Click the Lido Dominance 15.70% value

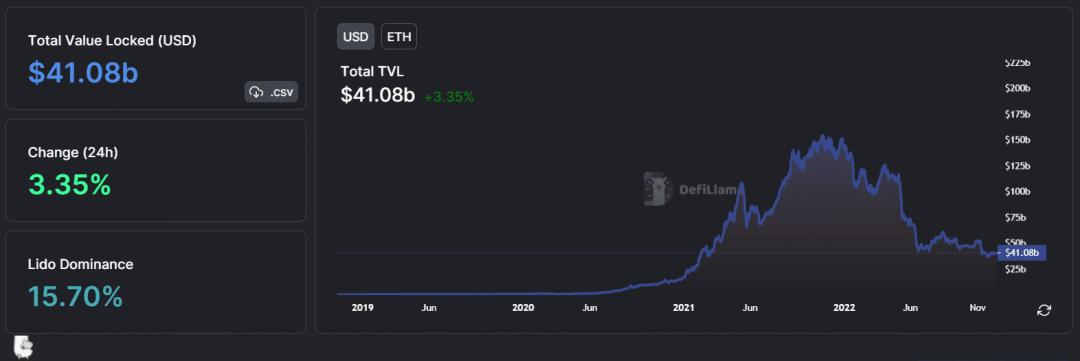coord(75,296)
